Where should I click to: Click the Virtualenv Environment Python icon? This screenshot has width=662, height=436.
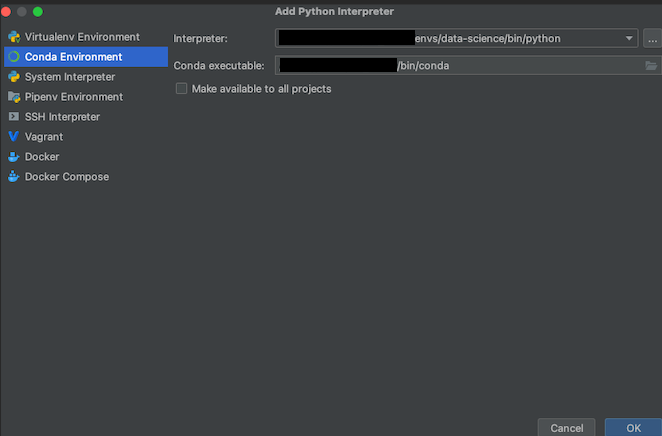pyautogui.click(x=13, y=37)
